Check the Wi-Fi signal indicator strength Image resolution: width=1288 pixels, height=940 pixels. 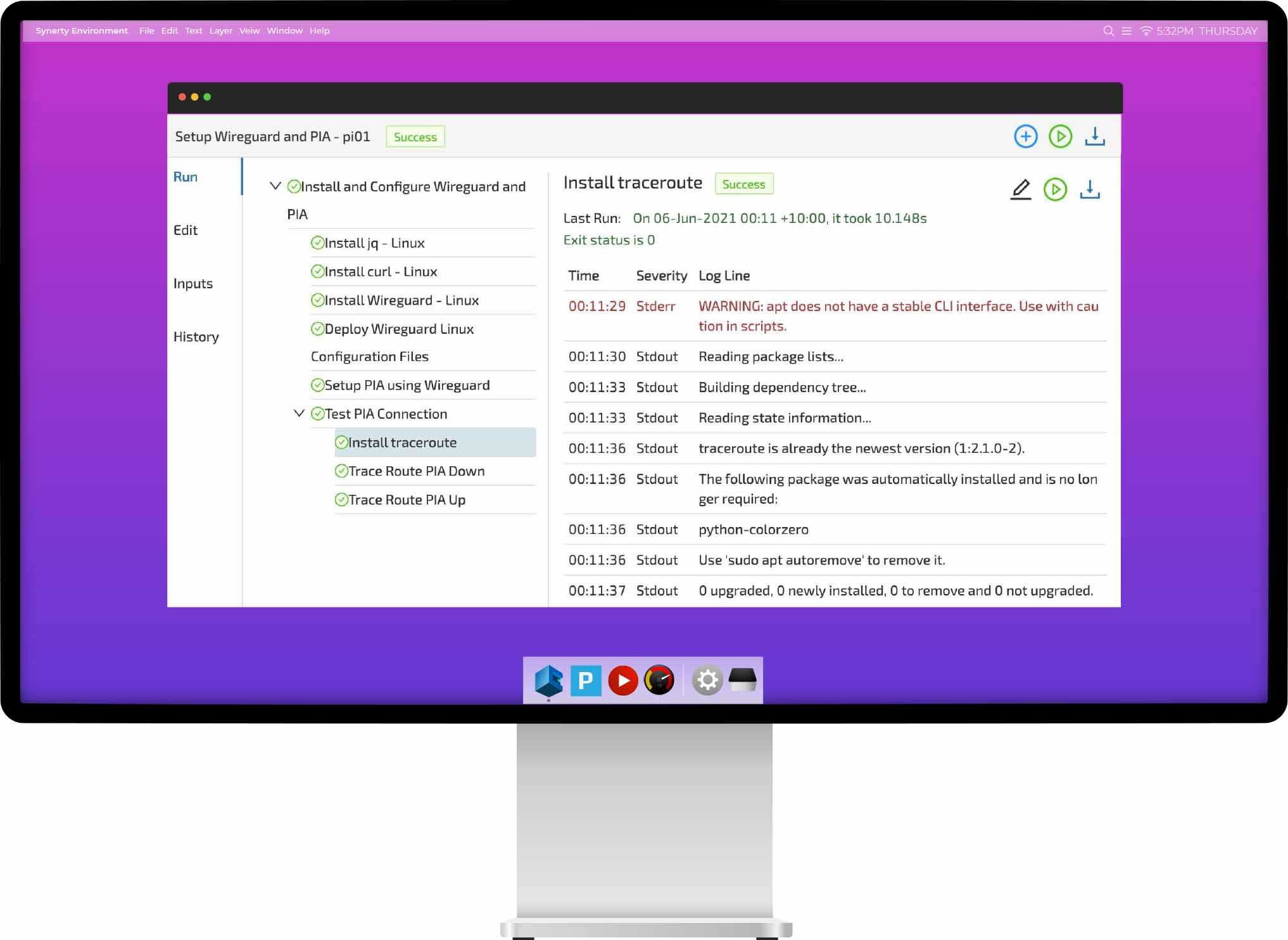tap(1147, 30)
